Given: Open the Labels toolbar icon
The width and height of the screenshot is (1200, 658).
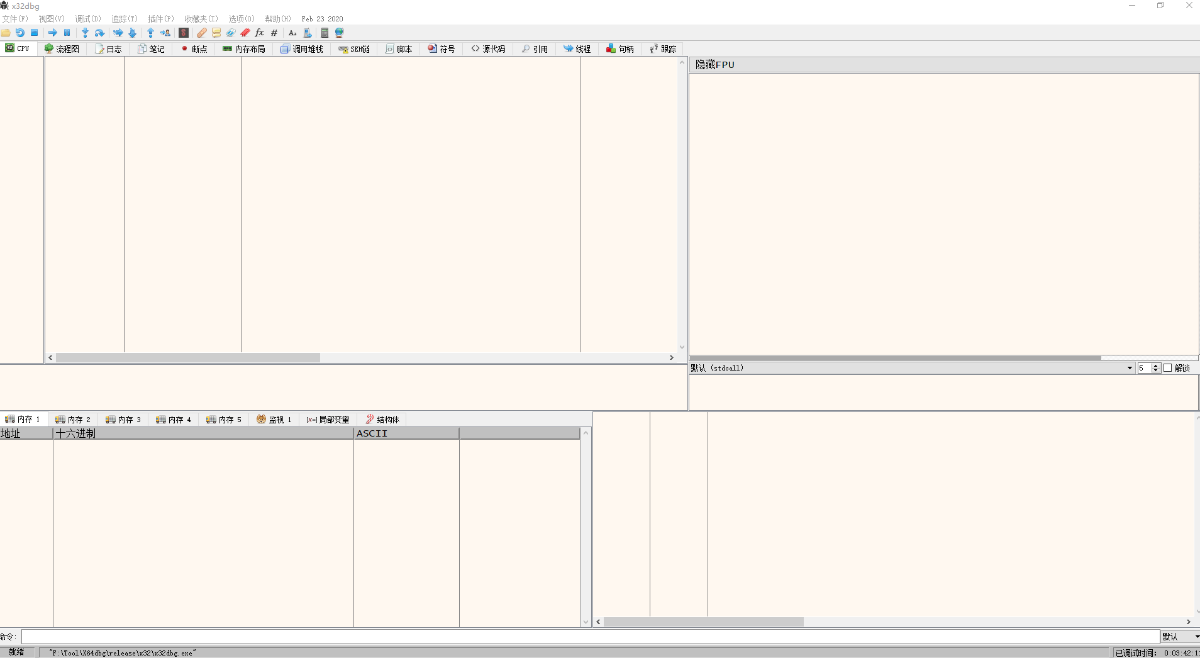Looking at the screenshot, I should (x=230, y=33).
